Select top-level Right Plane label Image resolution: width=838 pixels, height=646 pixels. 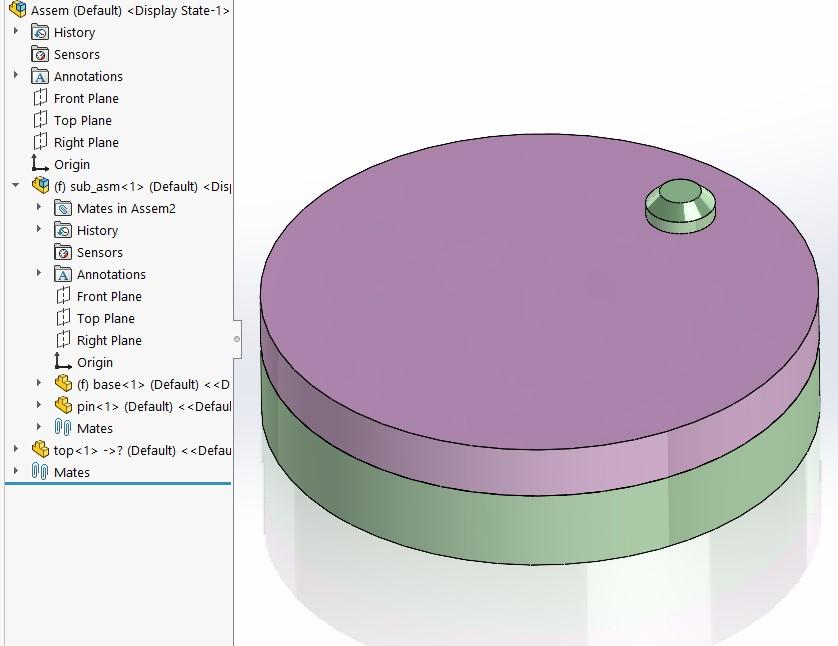point(86,143)
